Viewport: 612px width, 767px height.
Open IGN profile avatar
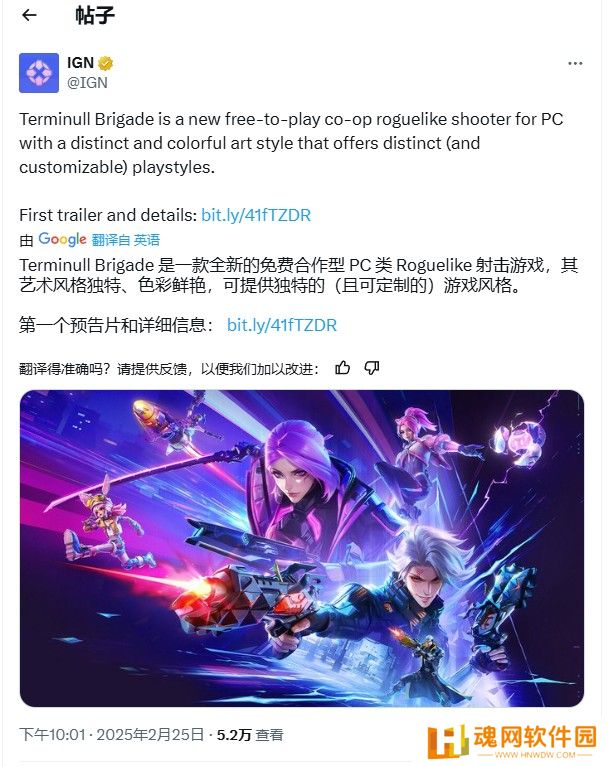click(39, 73)
